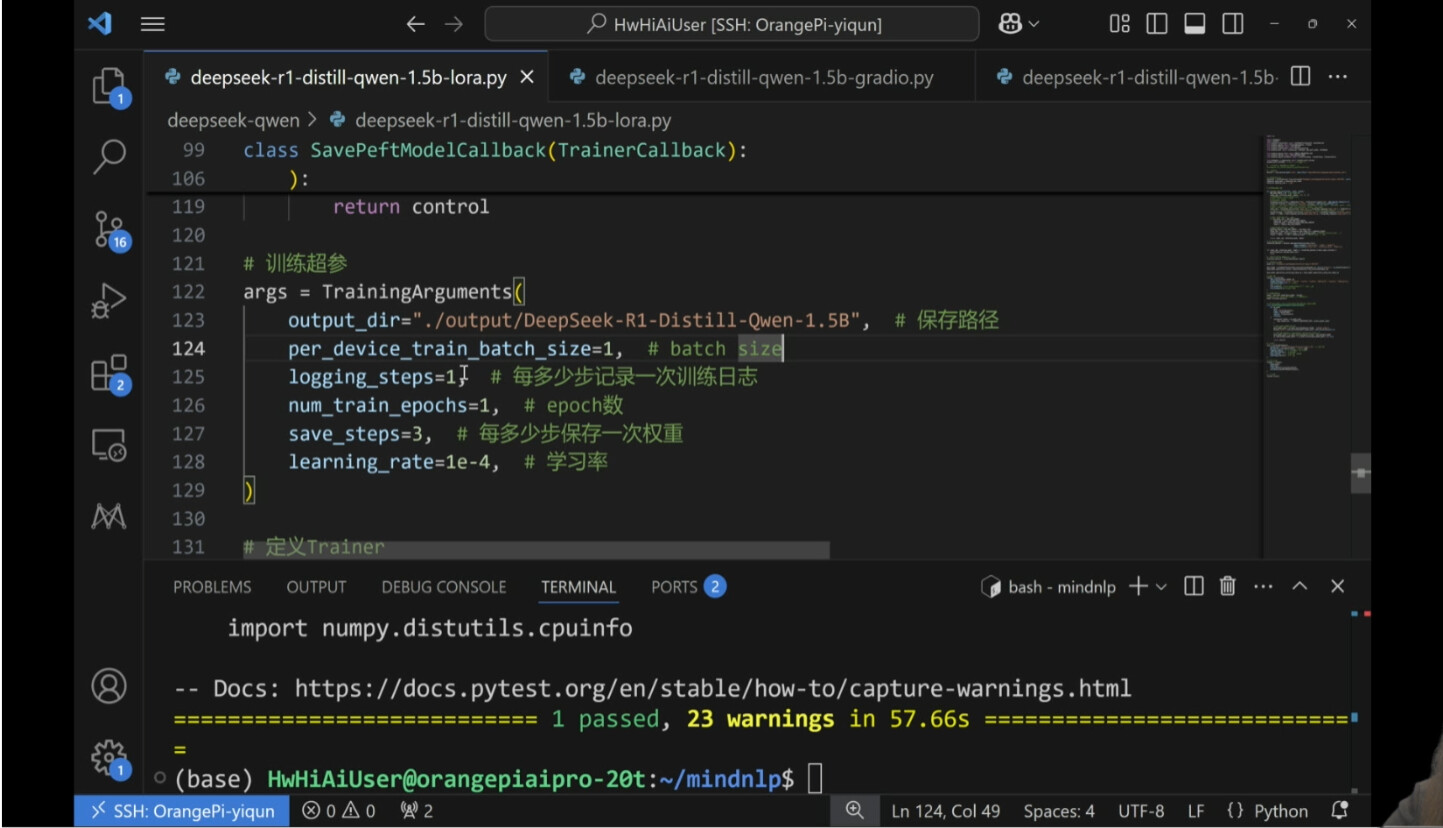The height and width of the screenshot is (828, 1443).
Task: Click the sticky class SavePeftModelCallback line
Action: coord(496,150)
